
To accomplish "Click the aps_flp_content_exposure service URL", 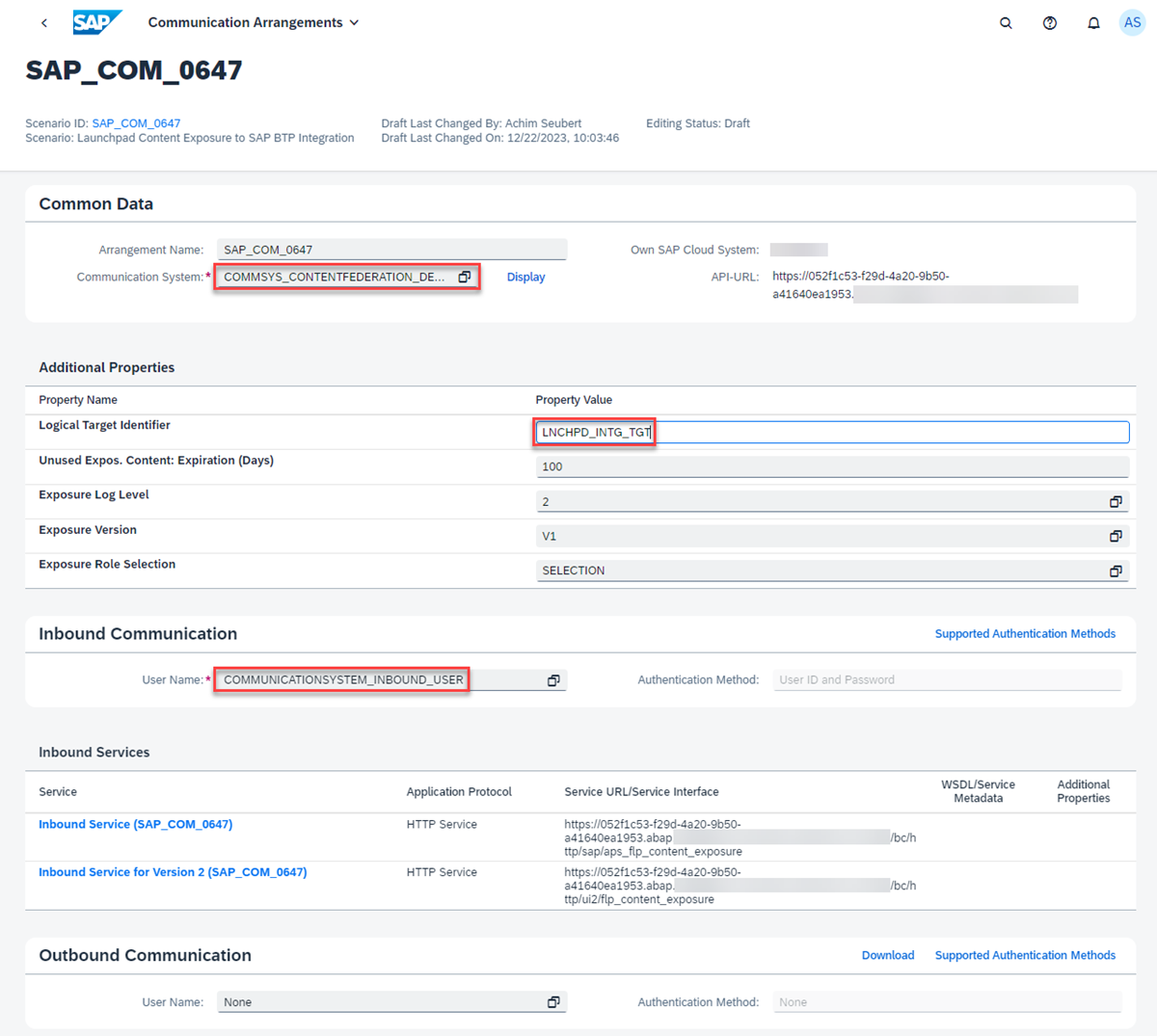I will click(x=740, y=837).
